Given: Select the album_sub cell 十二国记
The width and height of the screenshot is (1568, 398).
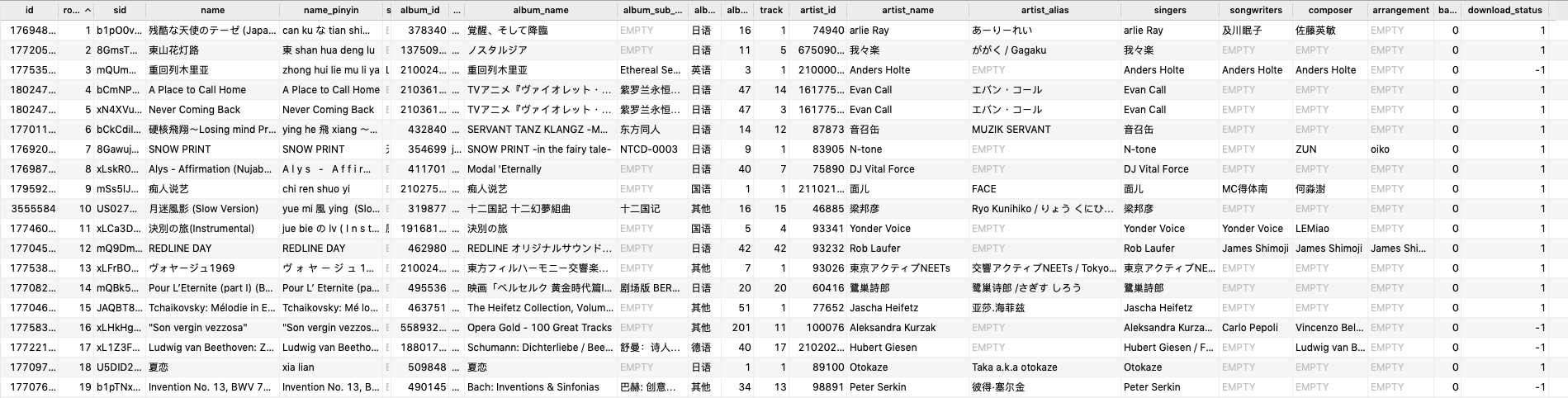Looking at the screenshot, I should click(640, 209).
